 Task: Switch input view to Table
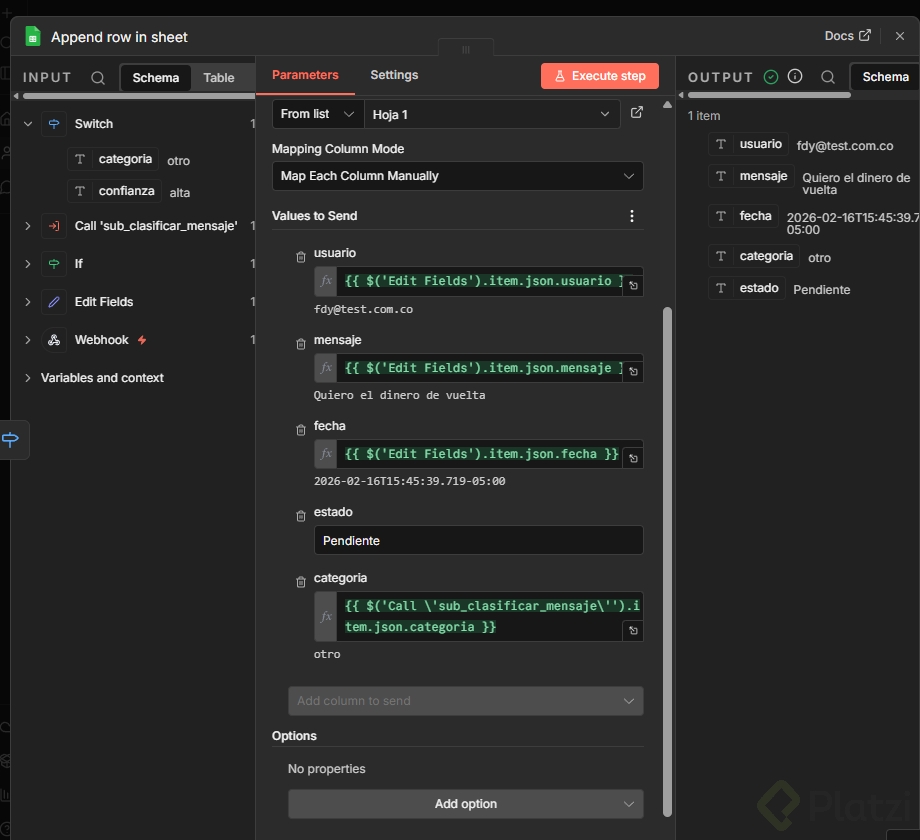(x=219, y=78)
